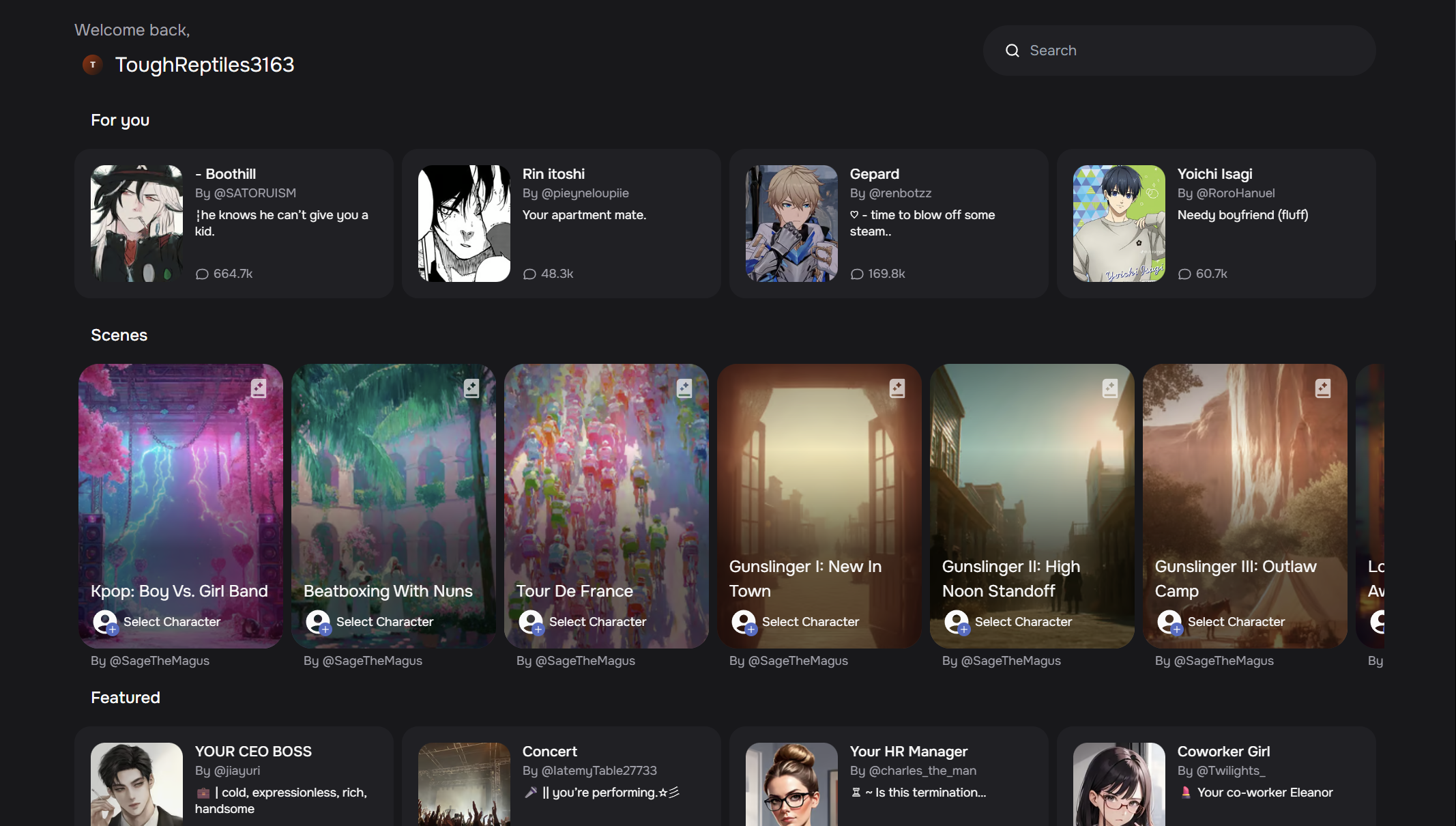Click add-character avatar icon on Kpop scene
The image size is (1456, 826).
pyautogui.click(x=105, y=623)
